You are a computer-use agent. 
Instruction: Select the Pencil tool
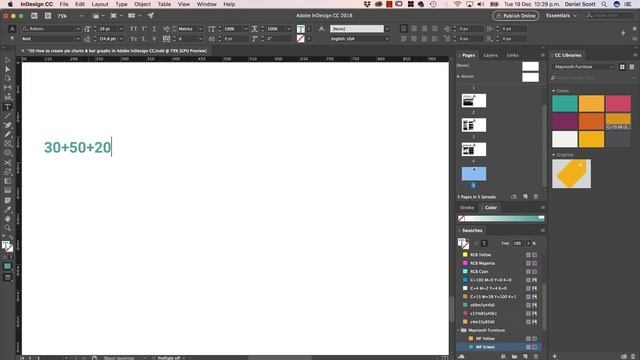tap(7, 134)
